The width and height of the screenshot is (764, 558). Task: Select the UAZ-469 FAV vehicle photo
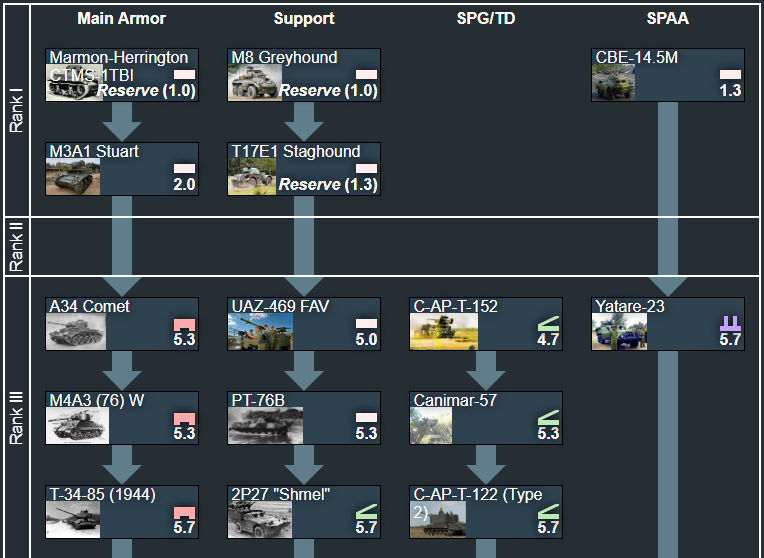261,331
